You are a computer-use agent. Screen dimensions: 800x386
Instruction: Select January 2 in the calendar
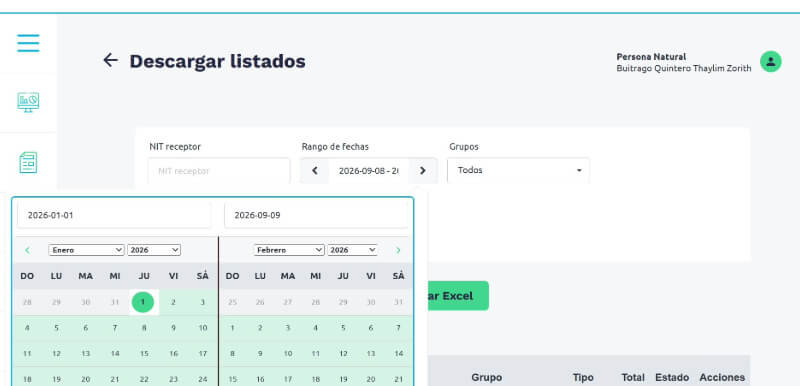point(173,302)
